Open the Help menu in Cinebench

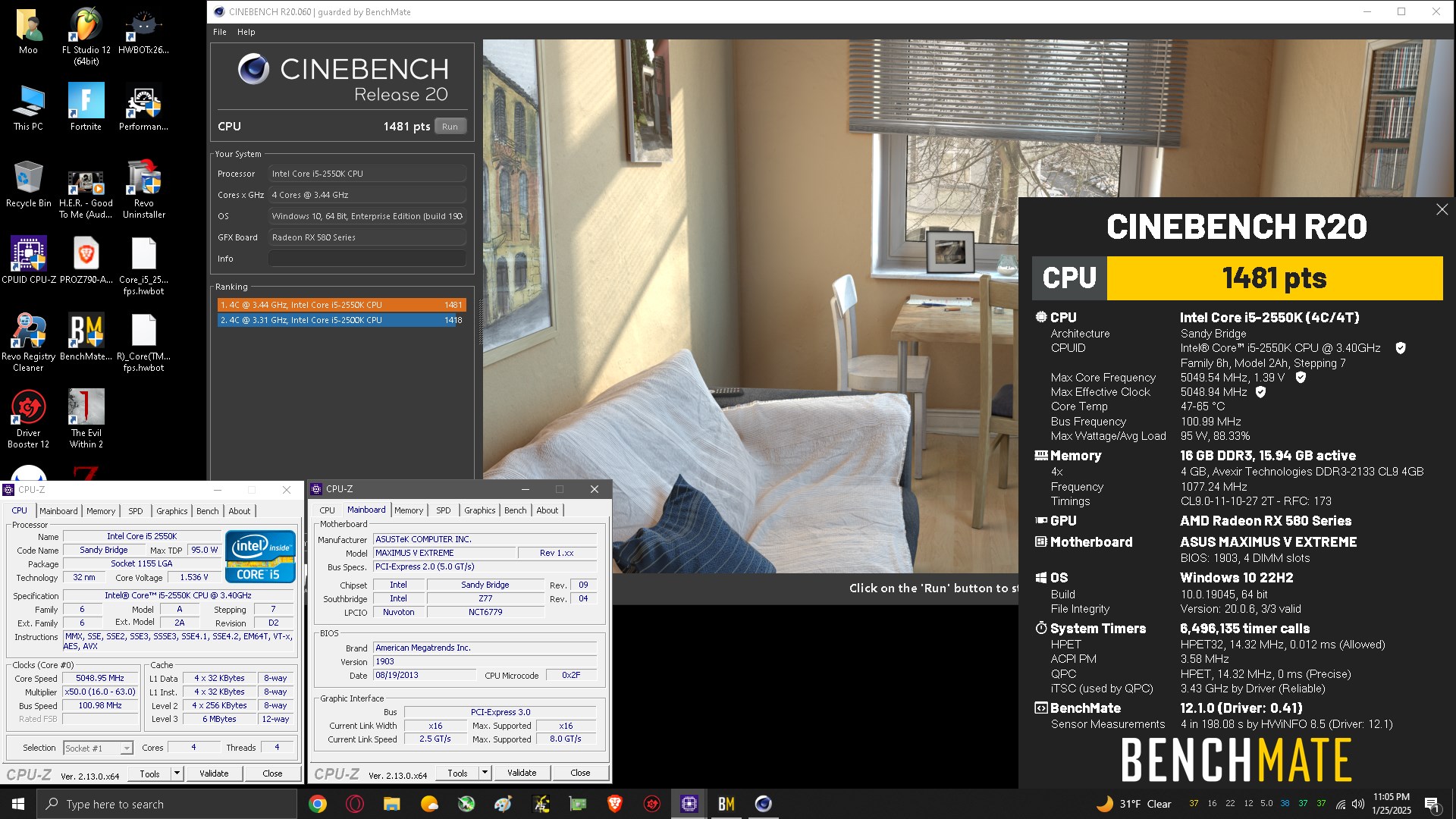pyautogui.click(x=246, y=32)
